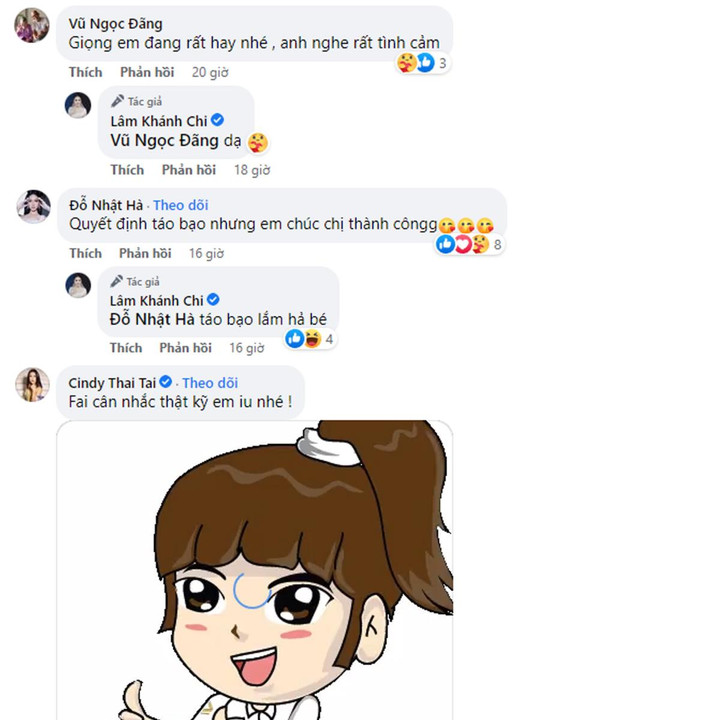Open Cindy Thai Tai's avatar
This screenshot has height=720, width=720.
coord(32,385)
